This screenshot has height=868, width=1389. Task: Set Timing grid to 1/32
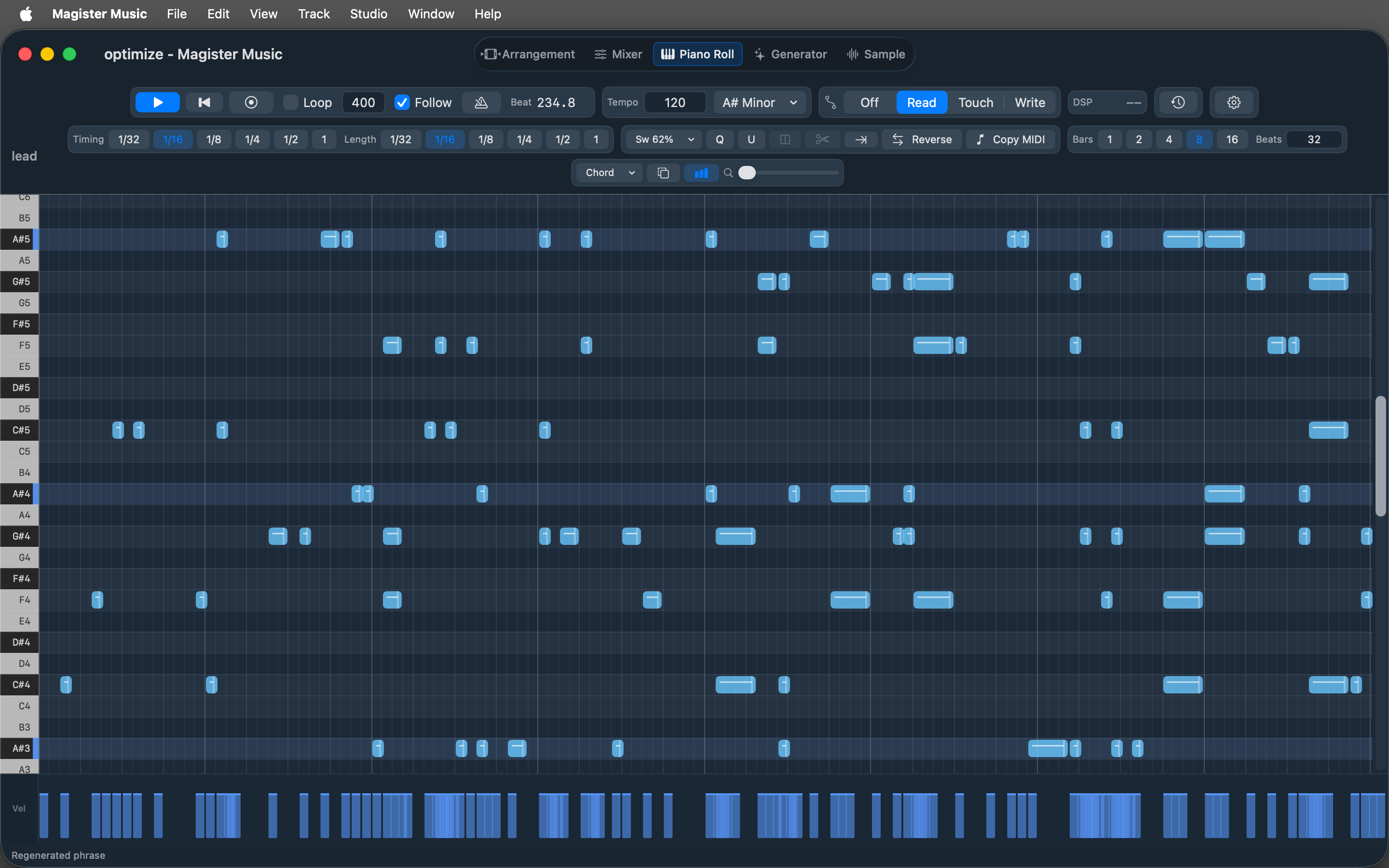(x=129, y=139)
